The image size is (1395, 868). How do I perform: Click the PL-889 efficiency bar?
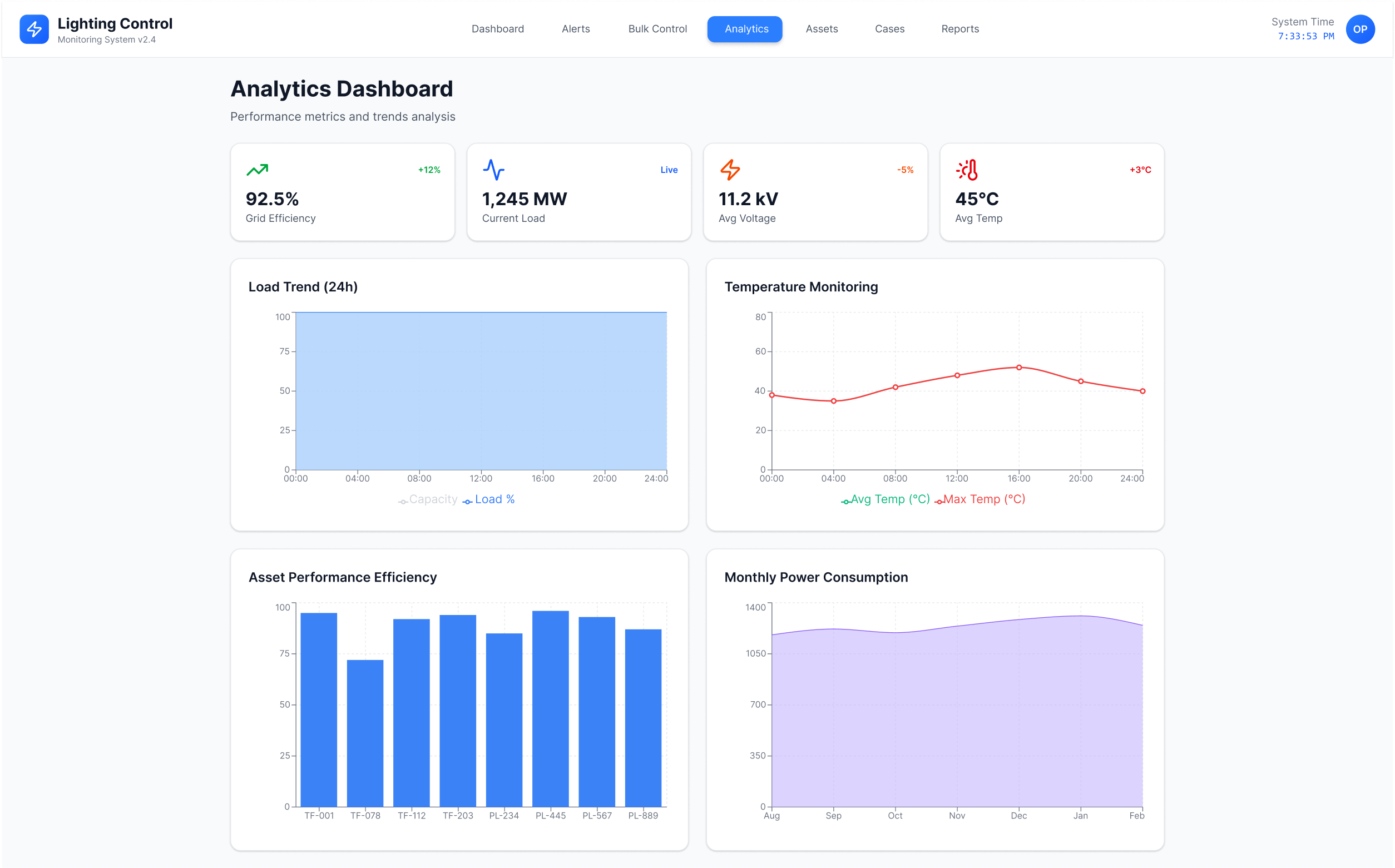click(x=643, y=718)
